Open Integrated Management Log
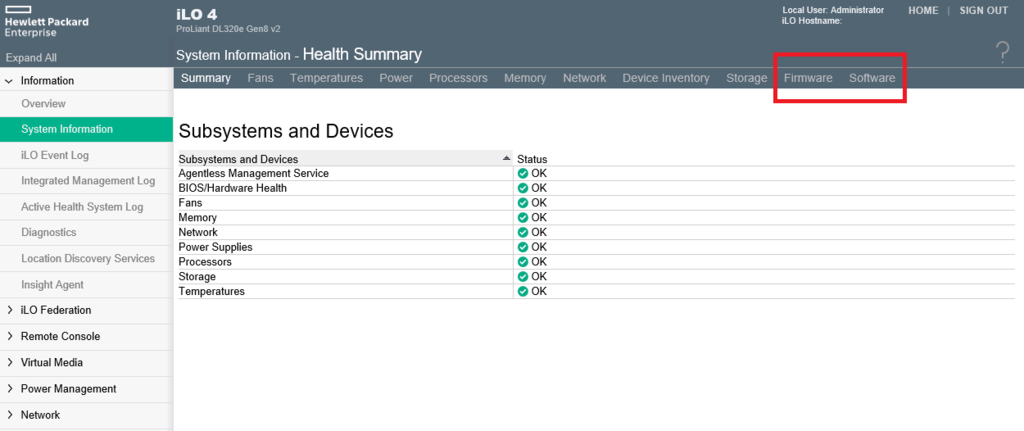 pyautogui.click(x=86, y=181)
